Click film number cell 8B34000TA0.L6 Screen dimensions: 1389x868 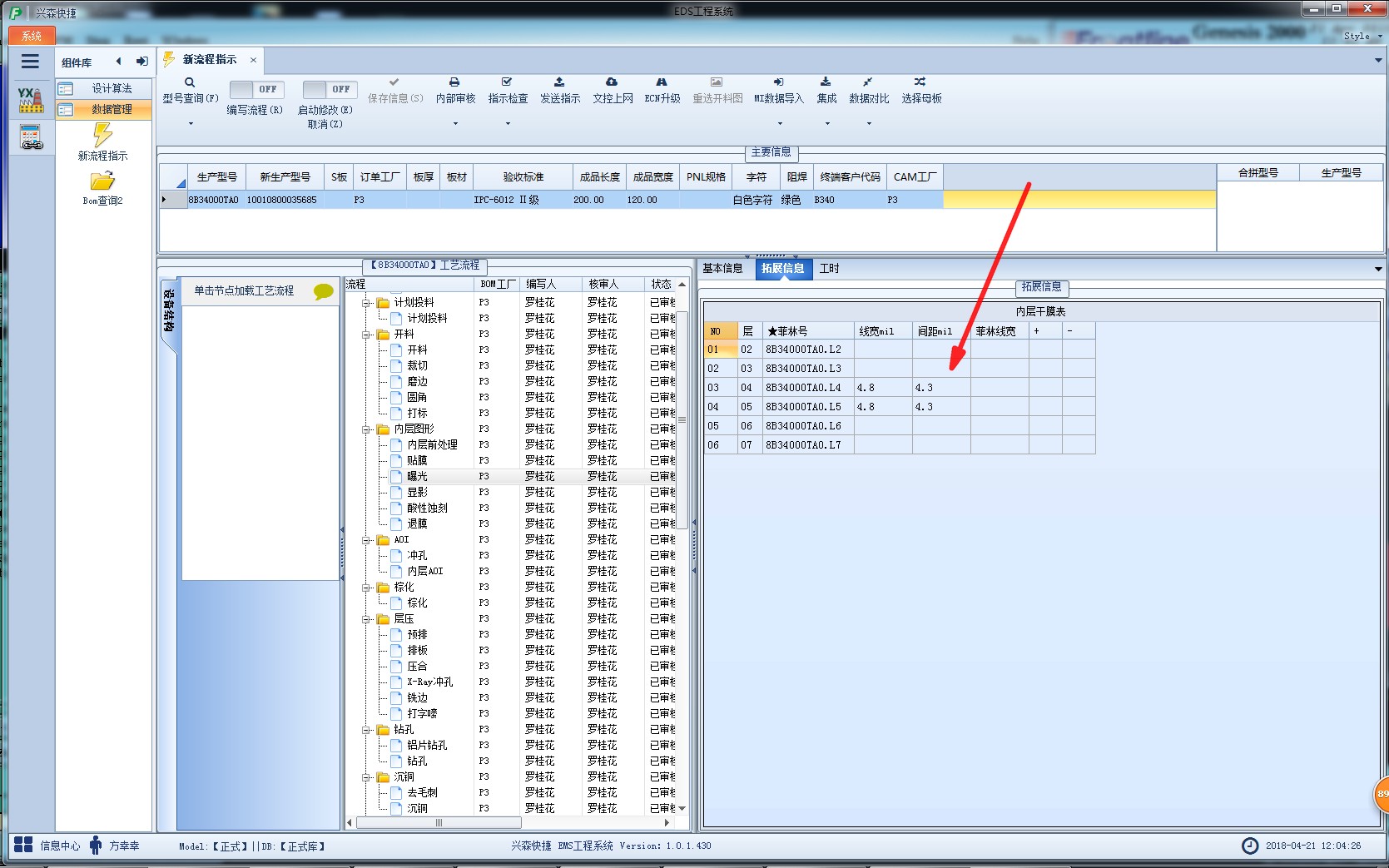[808, 426]
